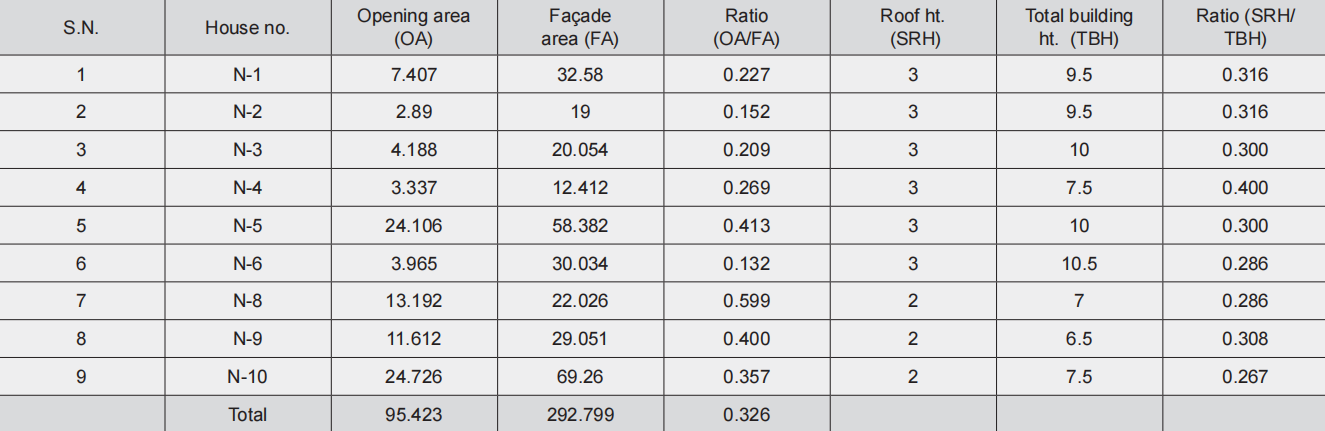This screenshot has height=431, width=1325.
Task: Select the overall ratio value 0.326
Action: [x=746, y=414]
